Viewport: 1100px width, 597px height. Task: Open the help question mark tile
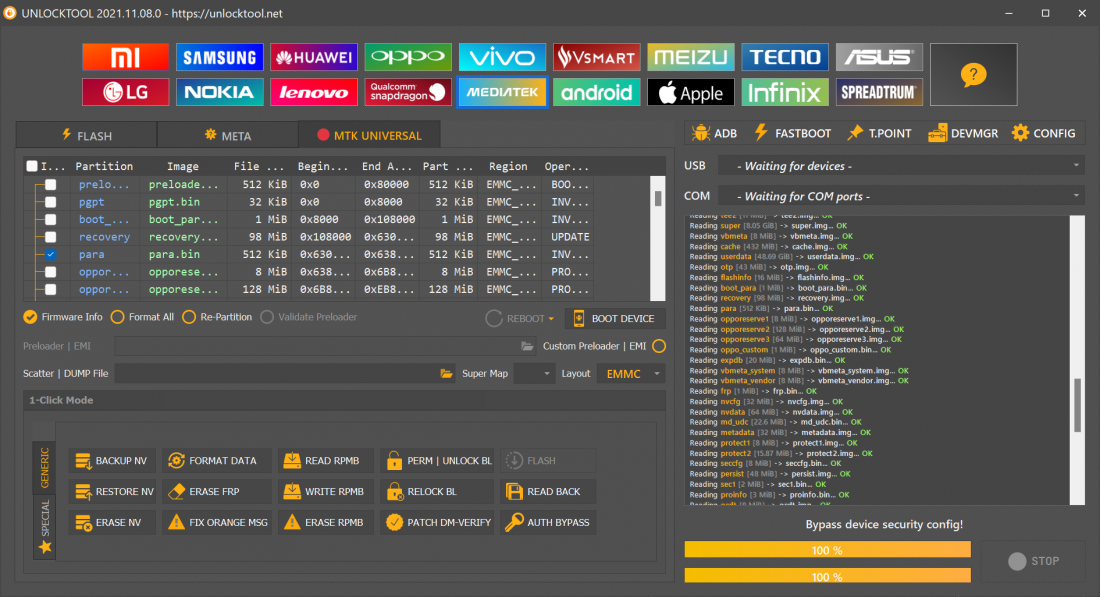click(x=974, y=74)
